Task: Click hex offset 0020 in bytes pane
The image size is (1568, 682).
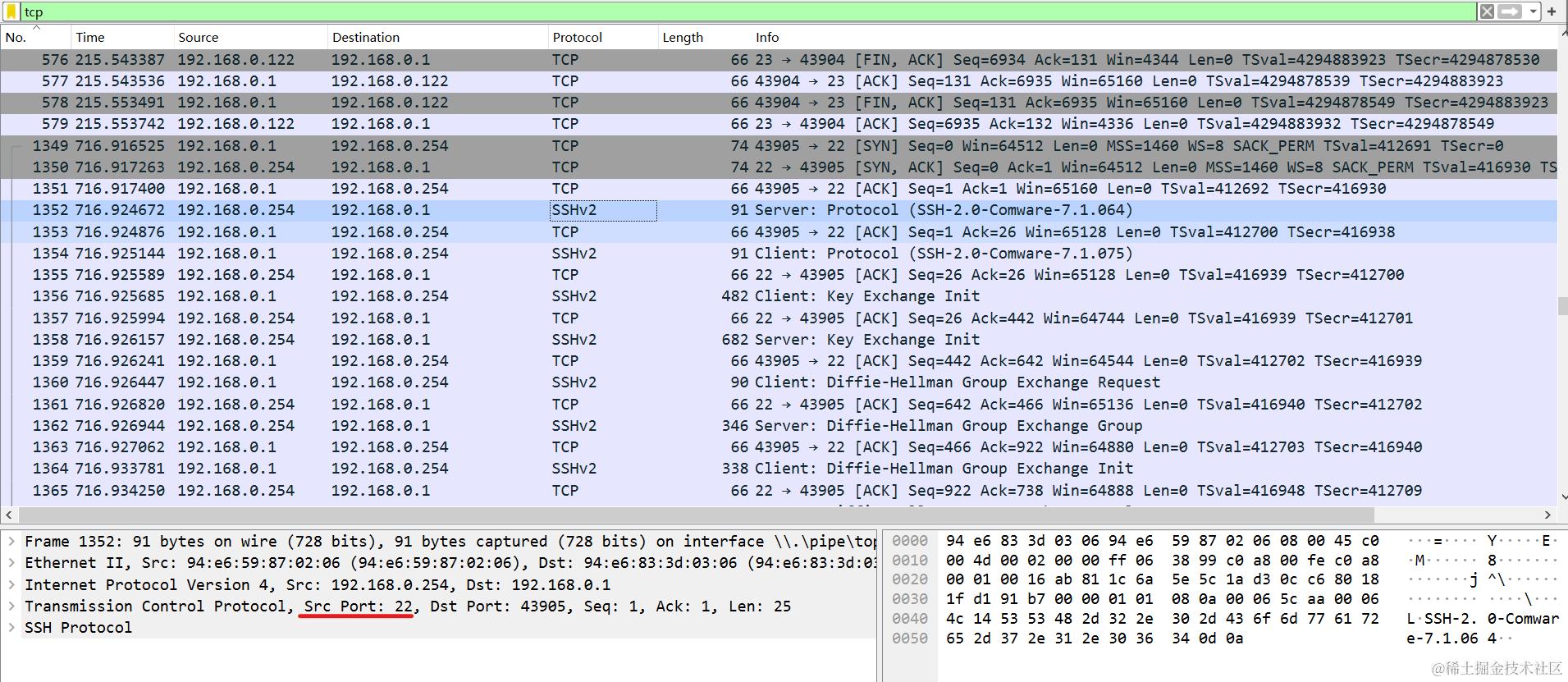Action: 910,579
